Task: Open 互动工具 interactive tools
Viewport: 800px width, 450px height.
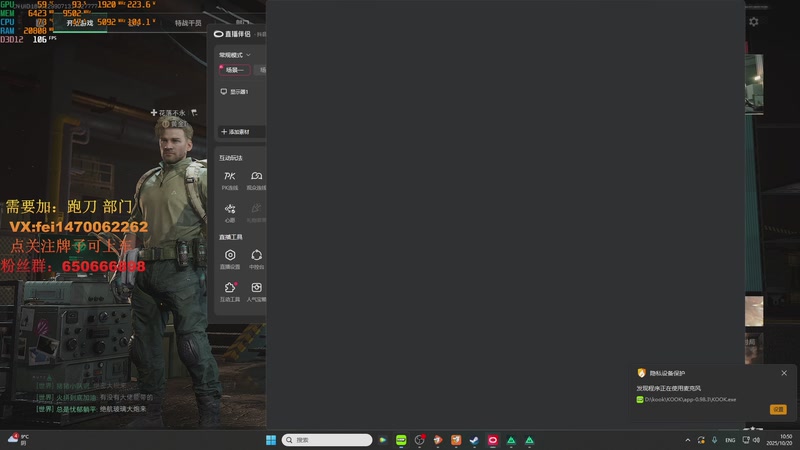Action: pyautogui.click(x=230, y=292)
